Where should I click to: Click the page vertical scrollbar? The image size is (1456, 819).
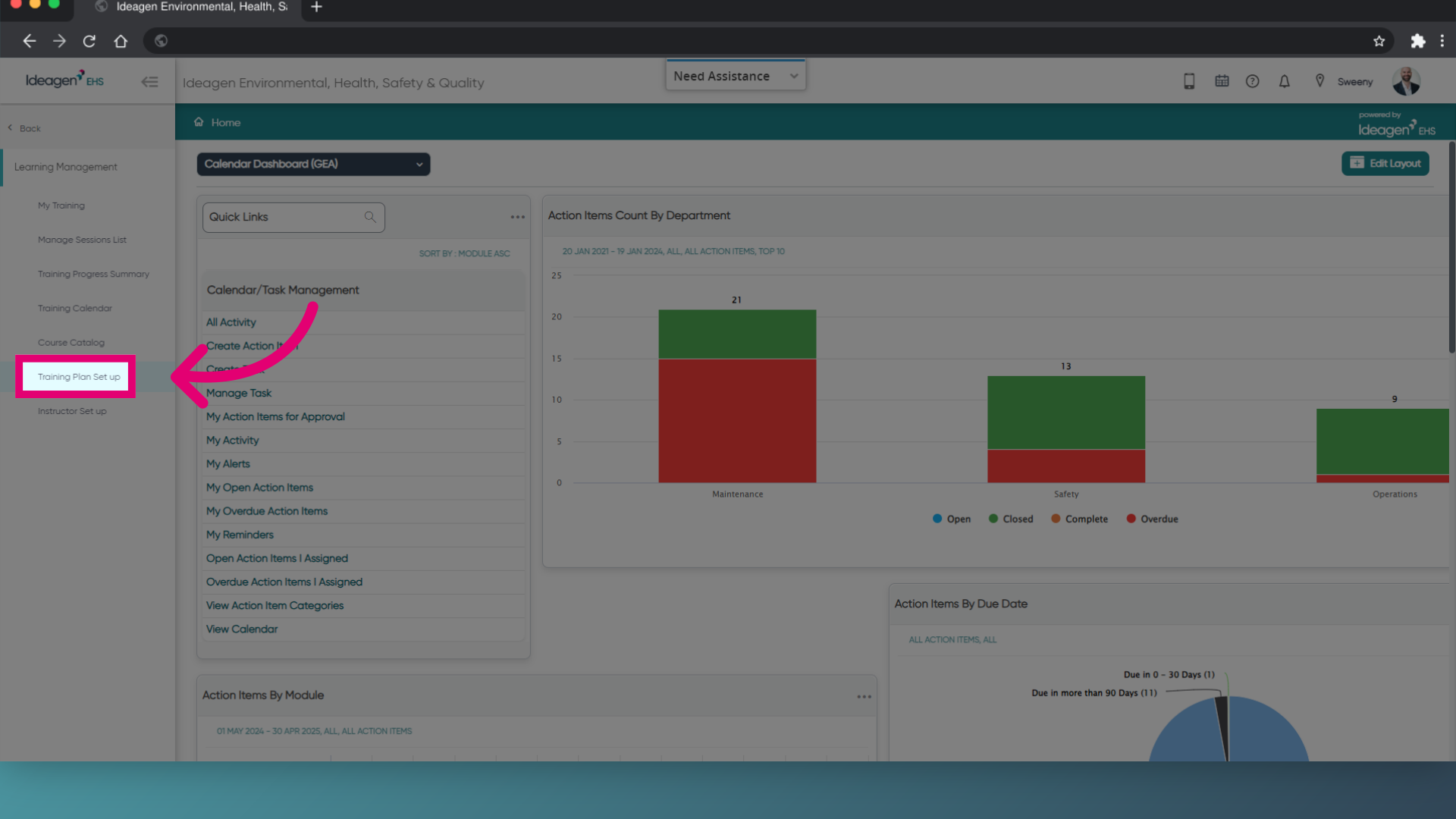point(1451,246)
